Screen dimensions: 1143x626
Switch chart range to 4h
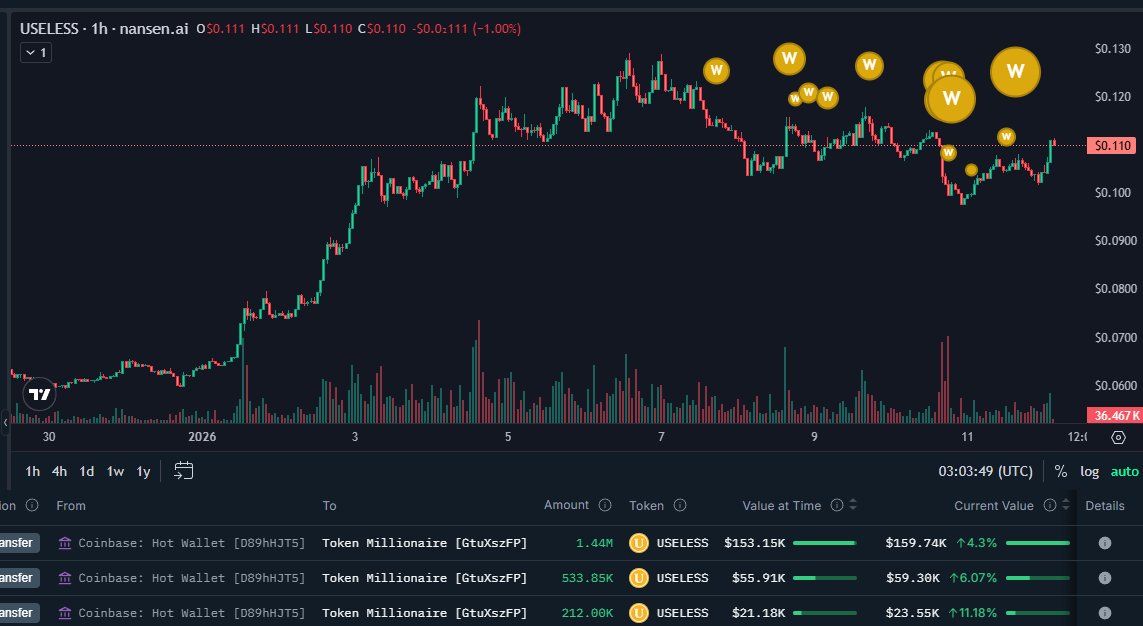(60, 471)
